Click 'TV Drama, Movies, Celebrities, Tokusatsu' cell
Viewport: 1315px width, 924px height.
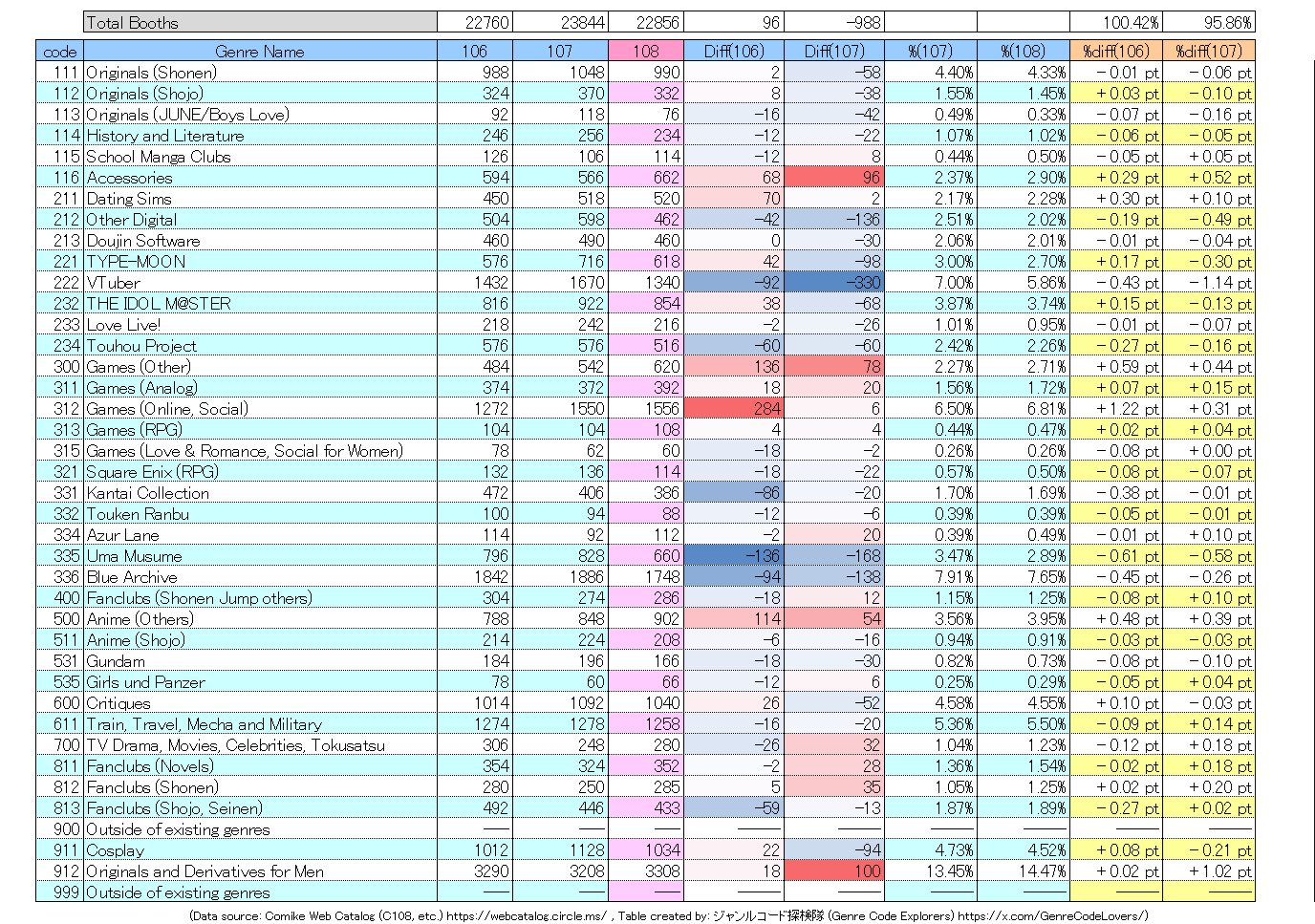pyautogui.click(x=260, y=745)
